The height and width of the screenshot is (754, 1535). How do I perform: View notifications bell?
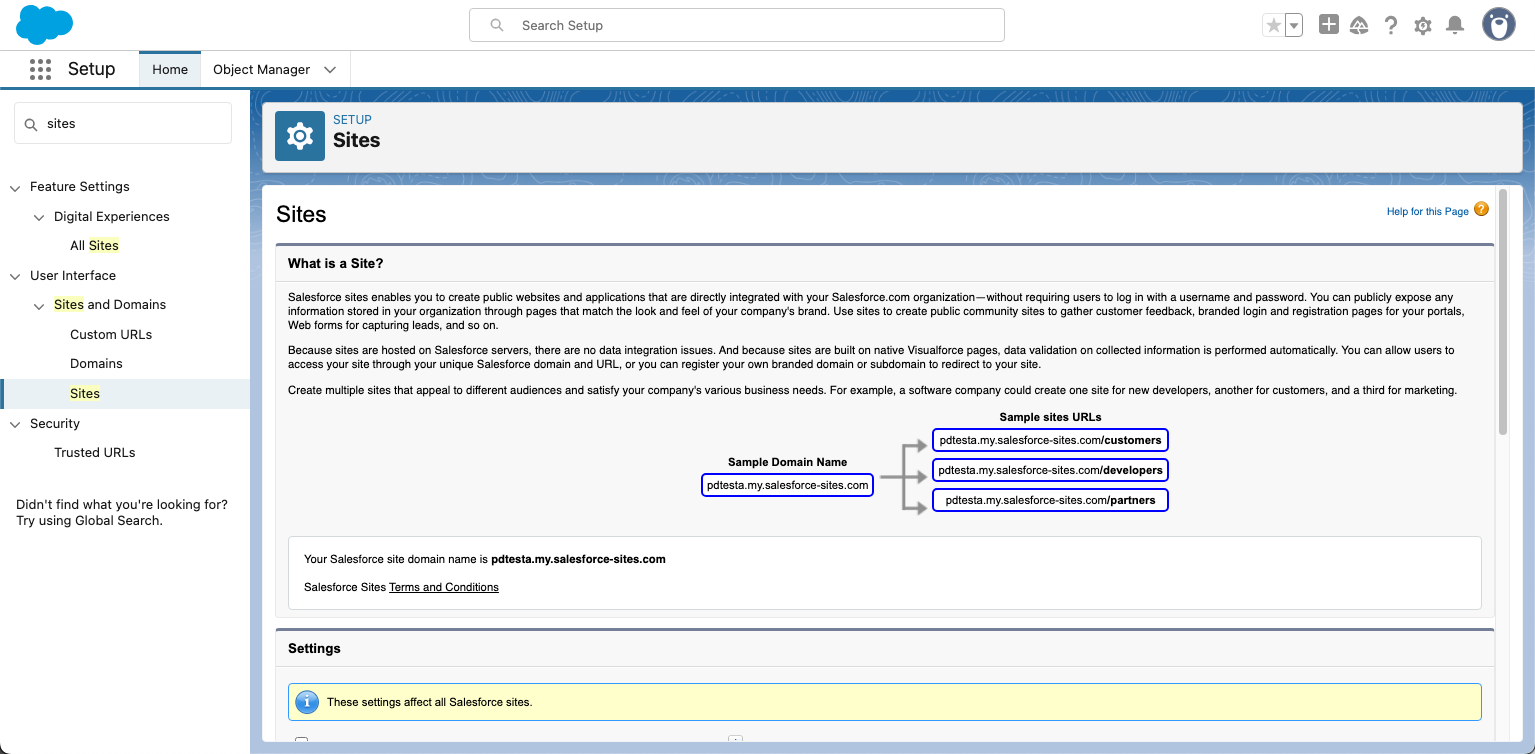click(x=1455, y=26)
